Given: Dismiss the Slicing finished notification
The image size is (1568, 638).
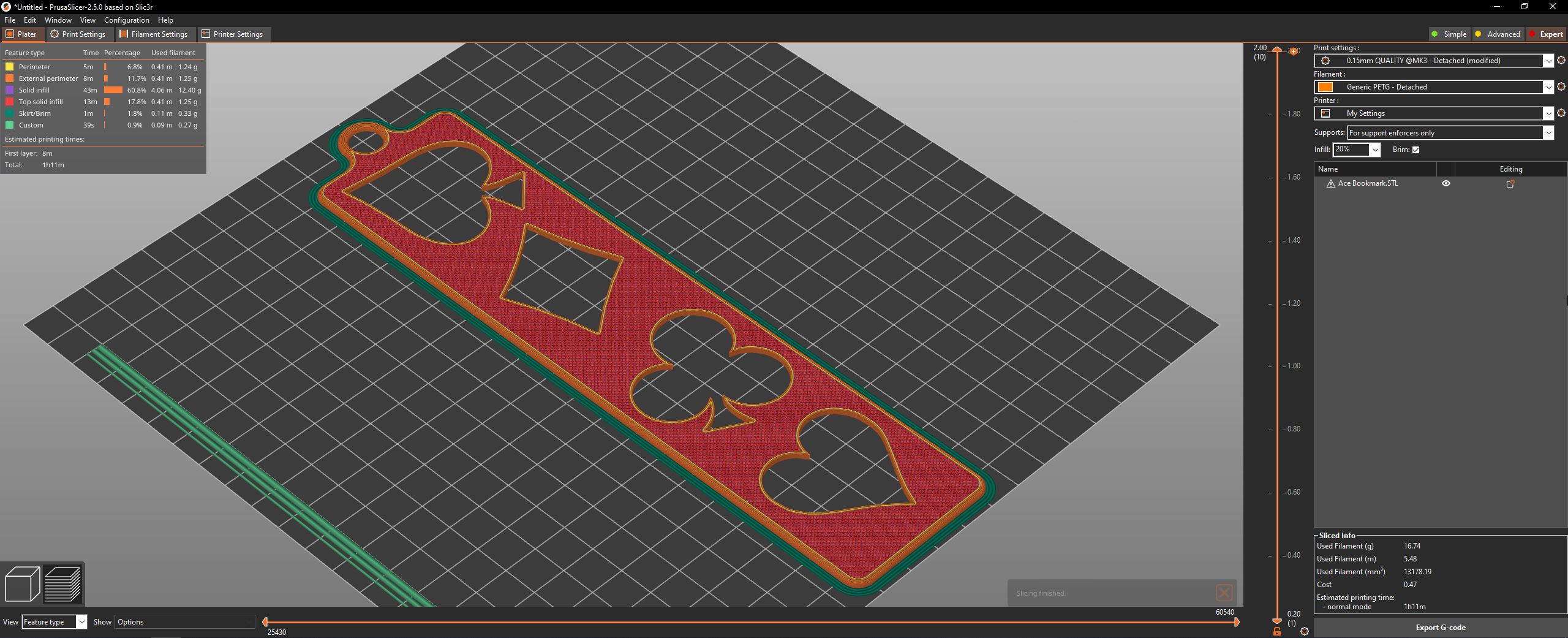Looking at the screenshot, I should [1224, 593].
